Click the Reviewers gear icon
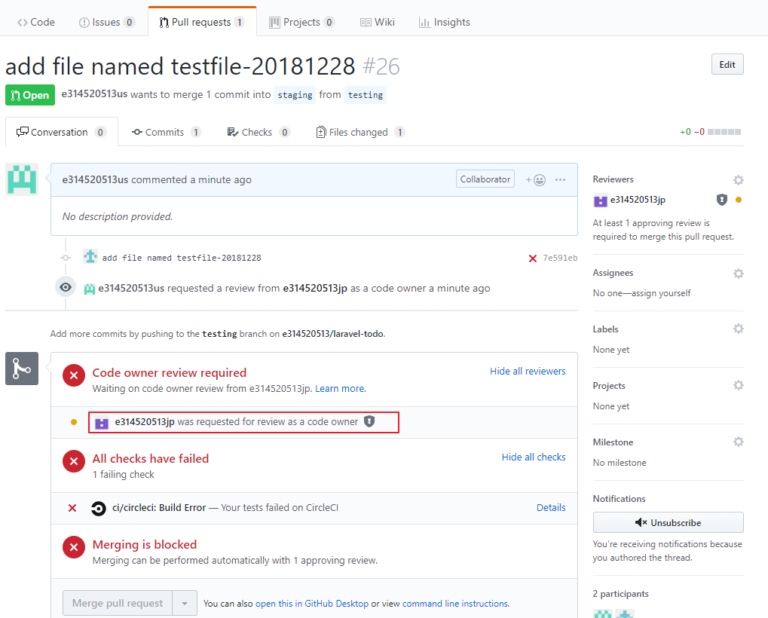This screenshot has width=768, height=618. (x=738, y=180)
